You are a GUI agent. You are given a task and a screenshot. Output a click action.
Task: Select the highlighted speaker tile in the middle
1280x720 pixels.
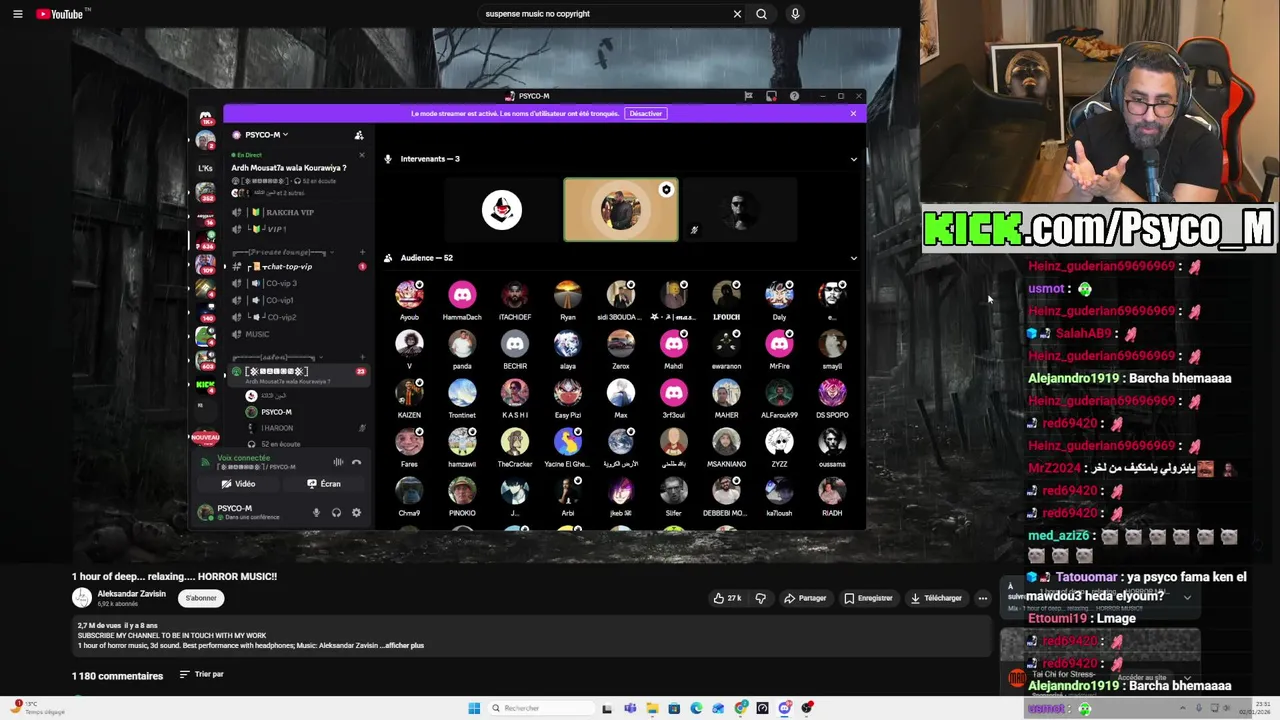tap(620, 210)
